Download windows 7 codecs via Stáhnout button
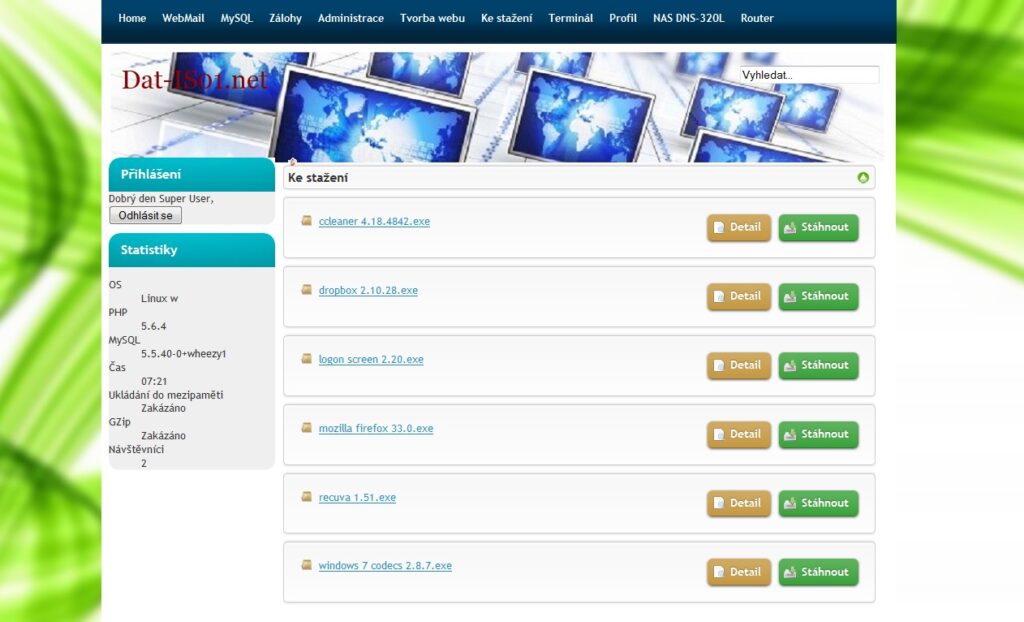 pyautogui.click(x=818, y=573)
